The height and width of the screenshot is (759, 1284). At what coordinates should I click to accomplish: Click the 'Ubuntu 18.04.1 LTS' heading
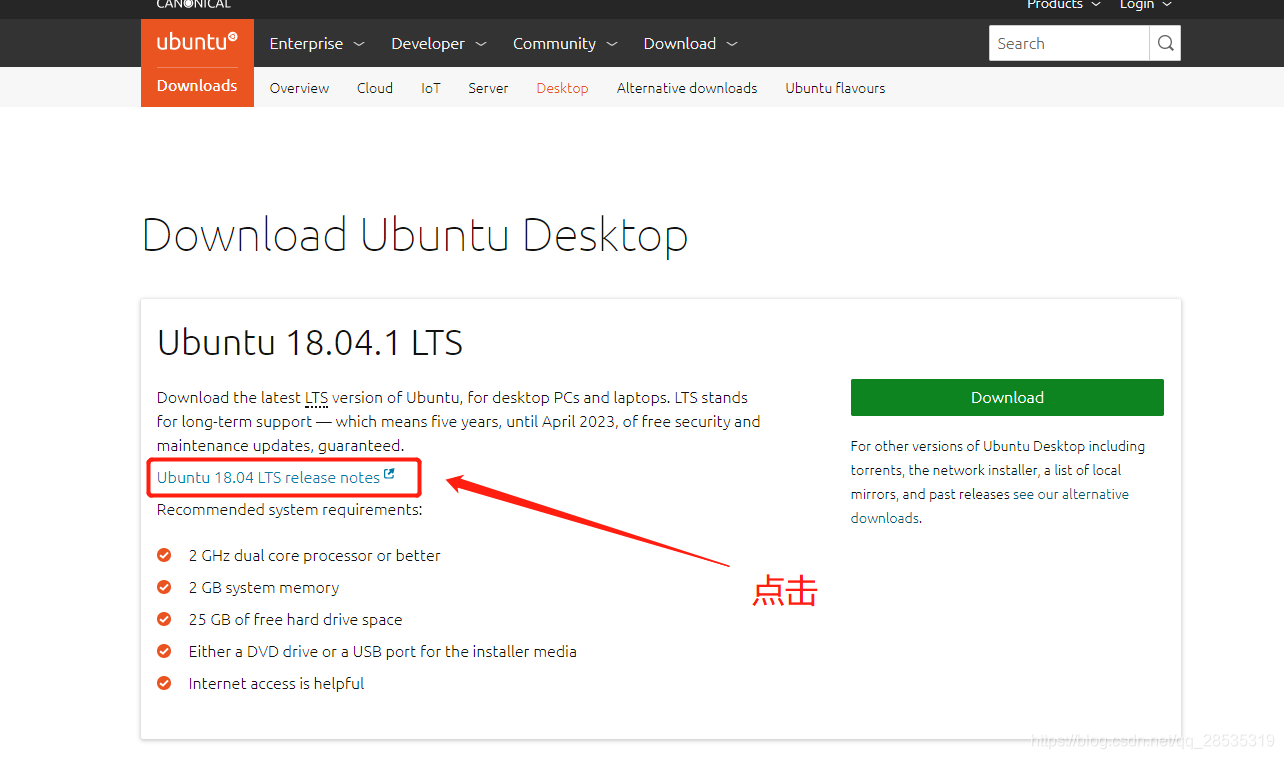[310, 343]
